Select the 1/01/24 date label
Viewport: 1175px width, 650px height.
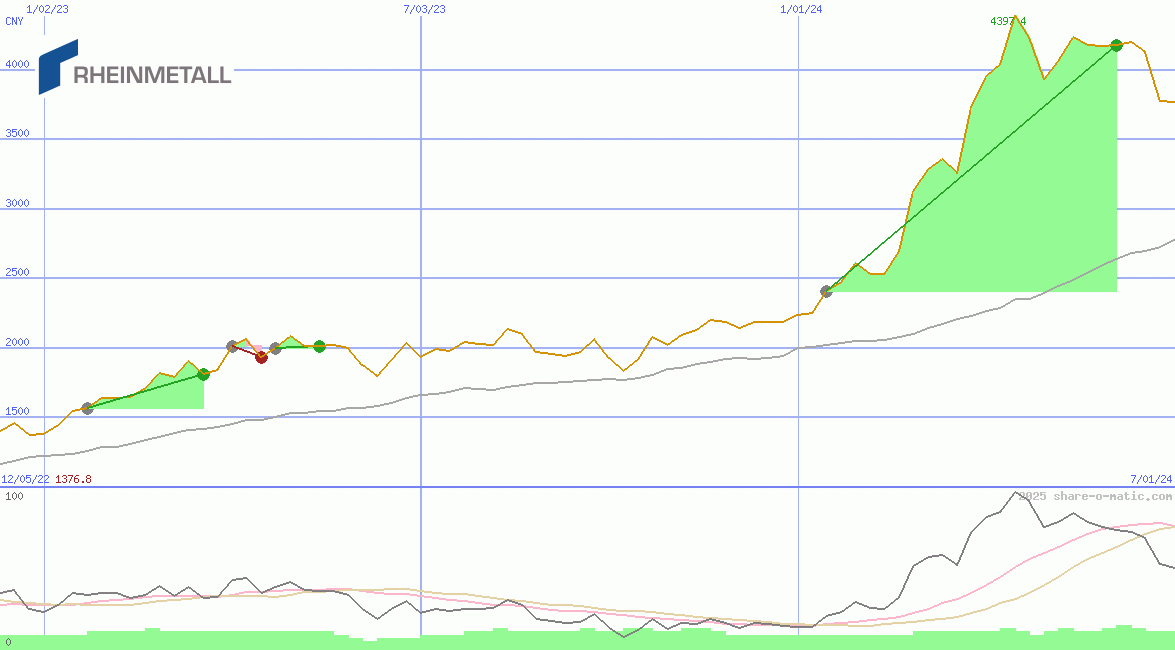click(x=801, y=9)
